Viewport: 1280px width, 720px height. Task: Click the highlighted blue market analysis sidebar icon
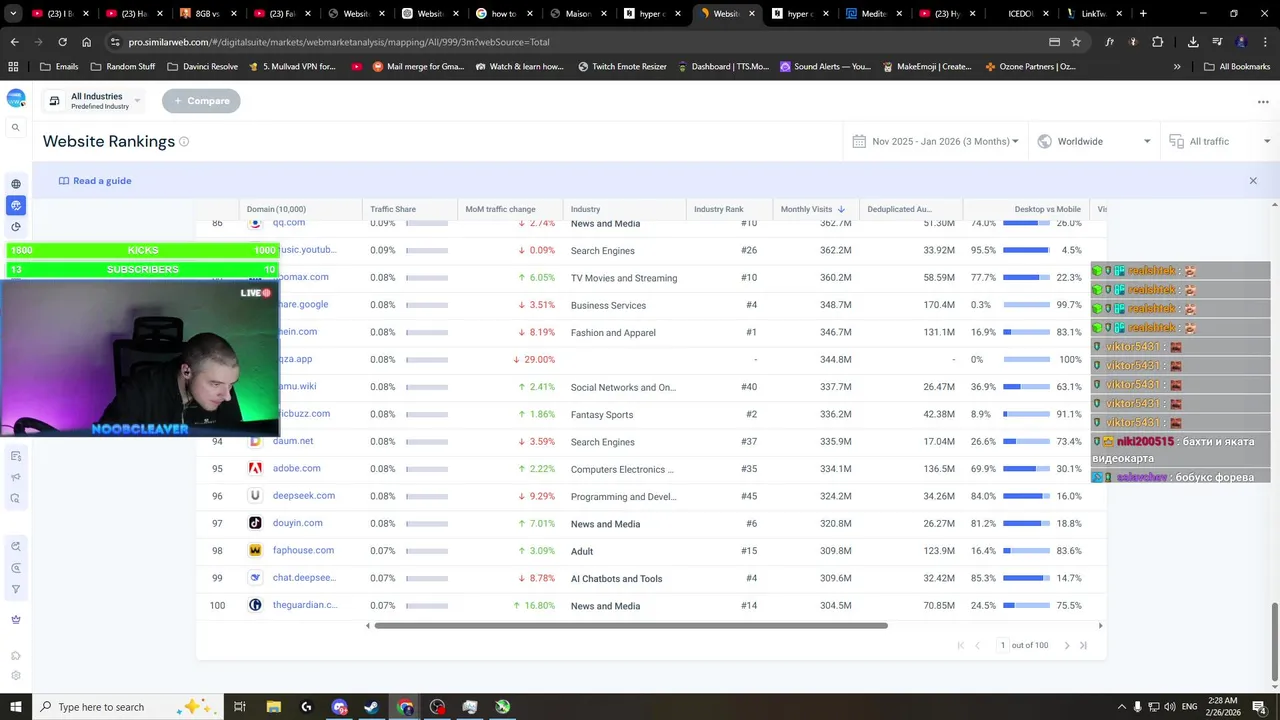(15, 205)
